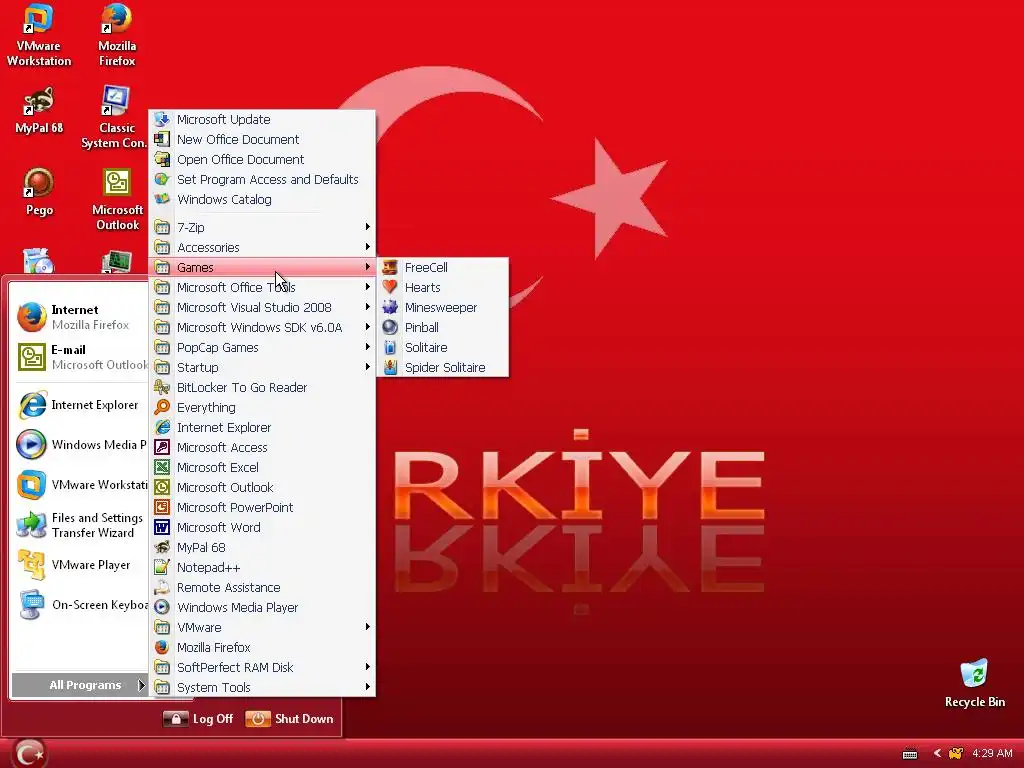This screenshot has height=768, width=1024.
Task: Open Classic System Con. desktop shortcut
Action: [x=114, y=118]
